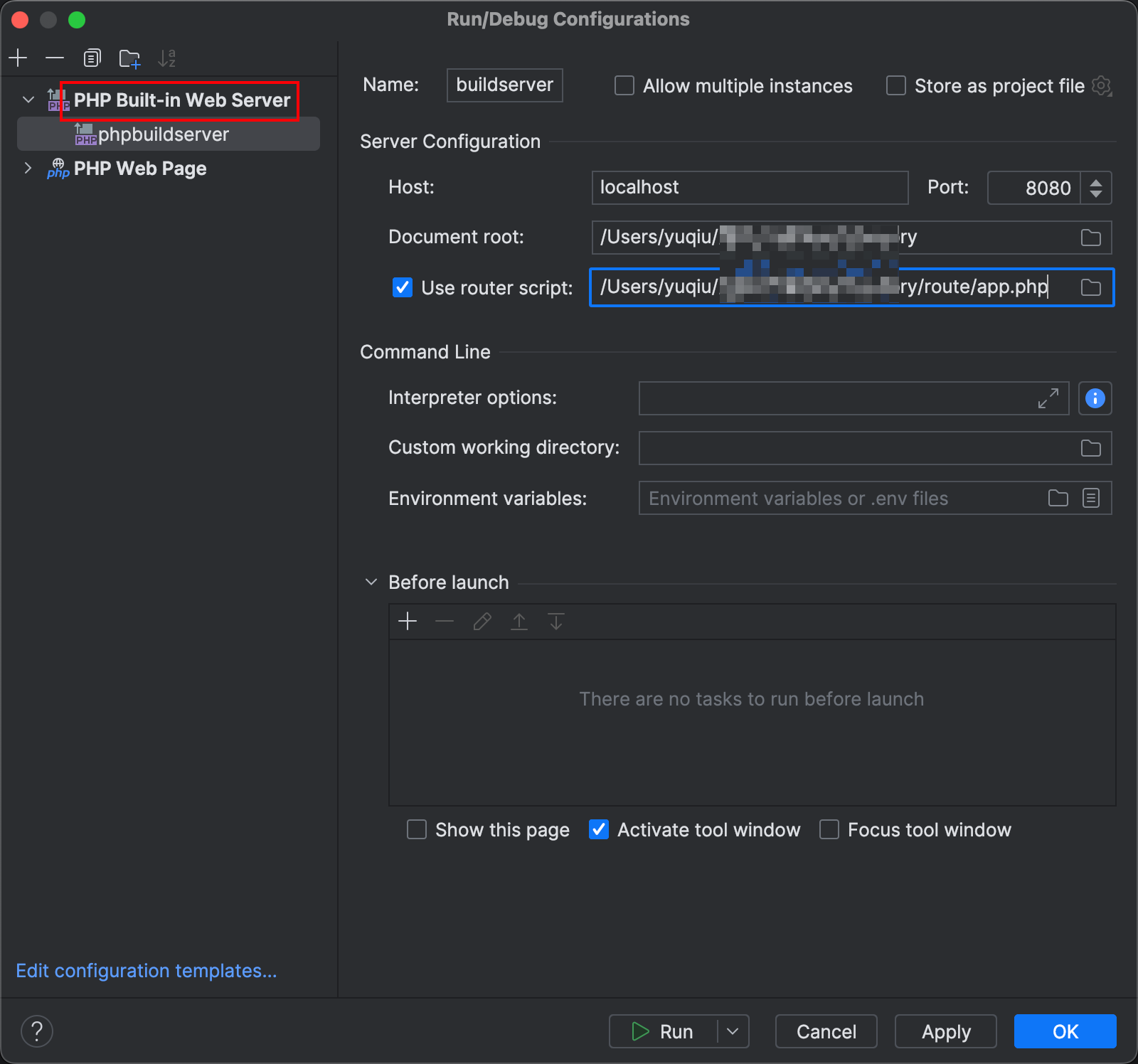
Task: Click the Host input field
Action: point(750,188)
